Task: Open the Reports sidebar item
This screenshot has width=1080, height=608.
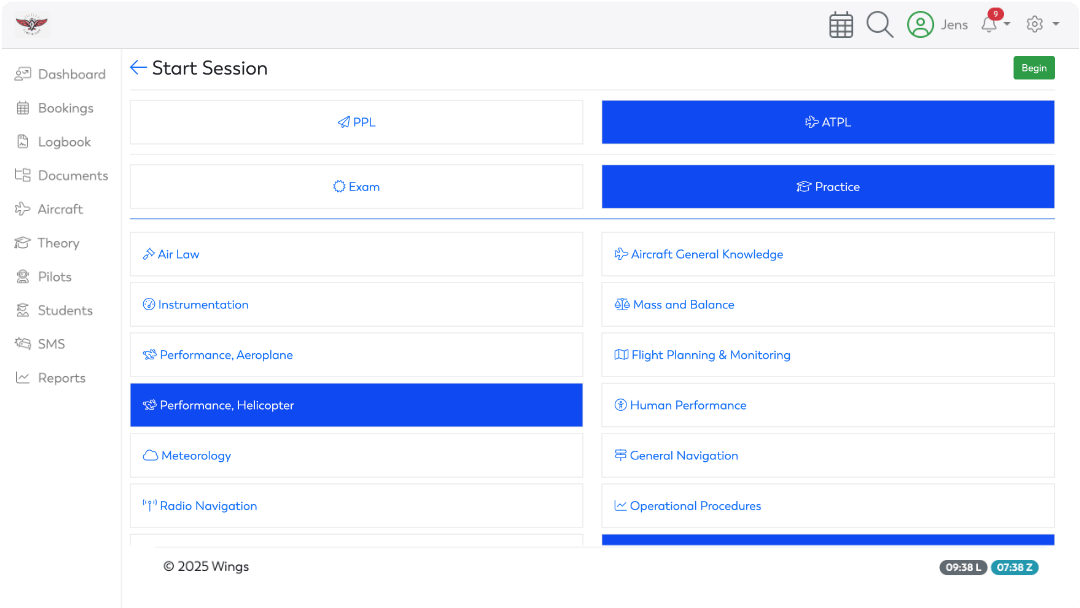Action: pos(60,378)
